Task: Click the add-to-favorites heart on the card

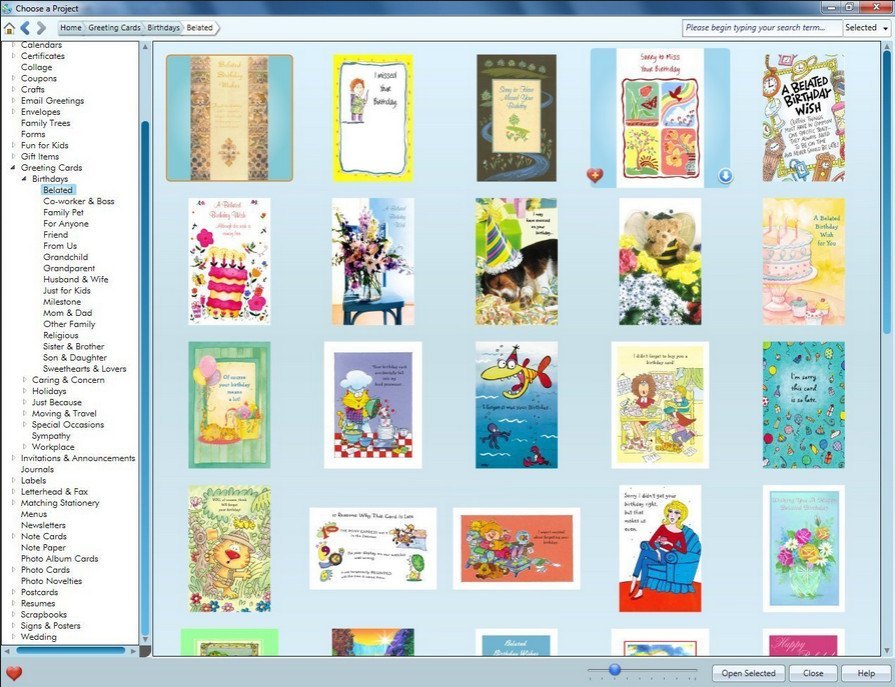Action: [595, 176]
